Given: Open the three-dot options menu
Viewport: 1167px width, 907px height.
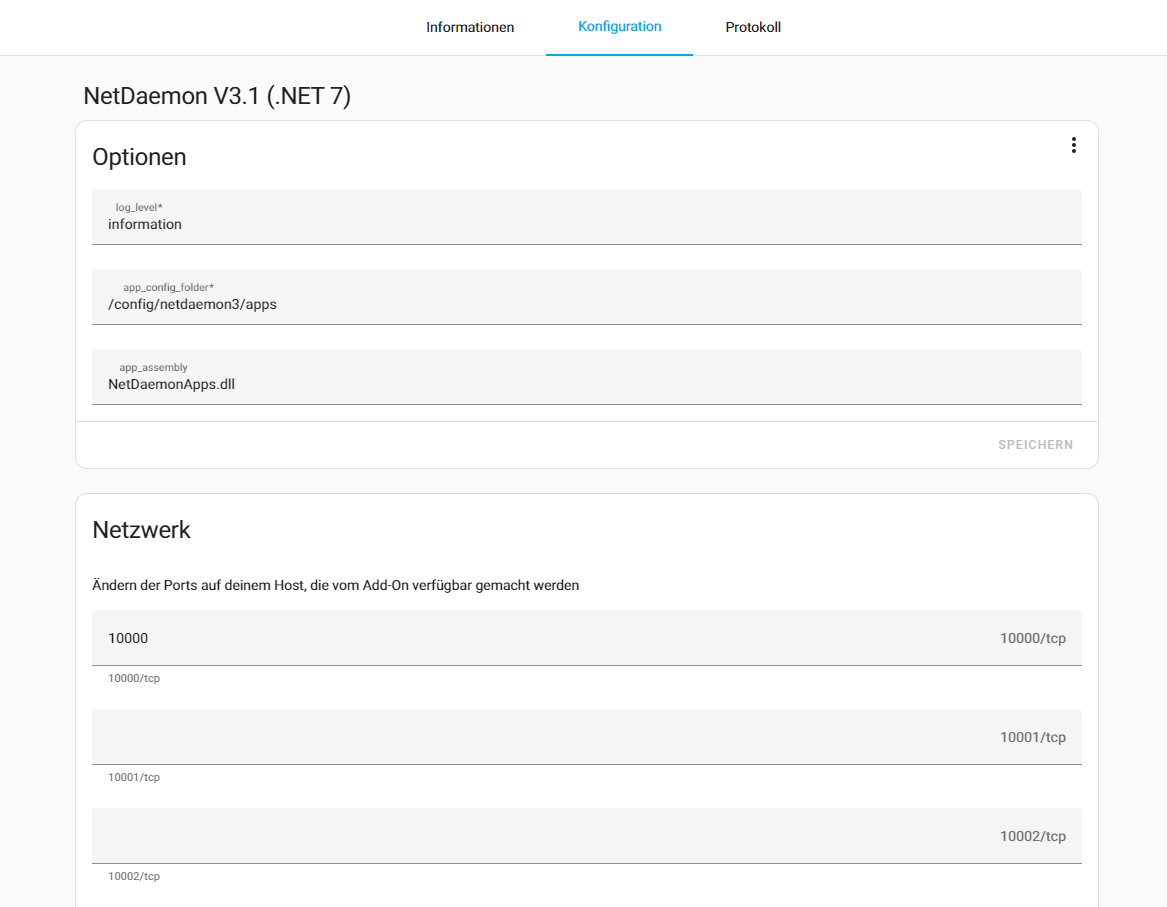Looking at the screenshot, I should [1073, 145].
